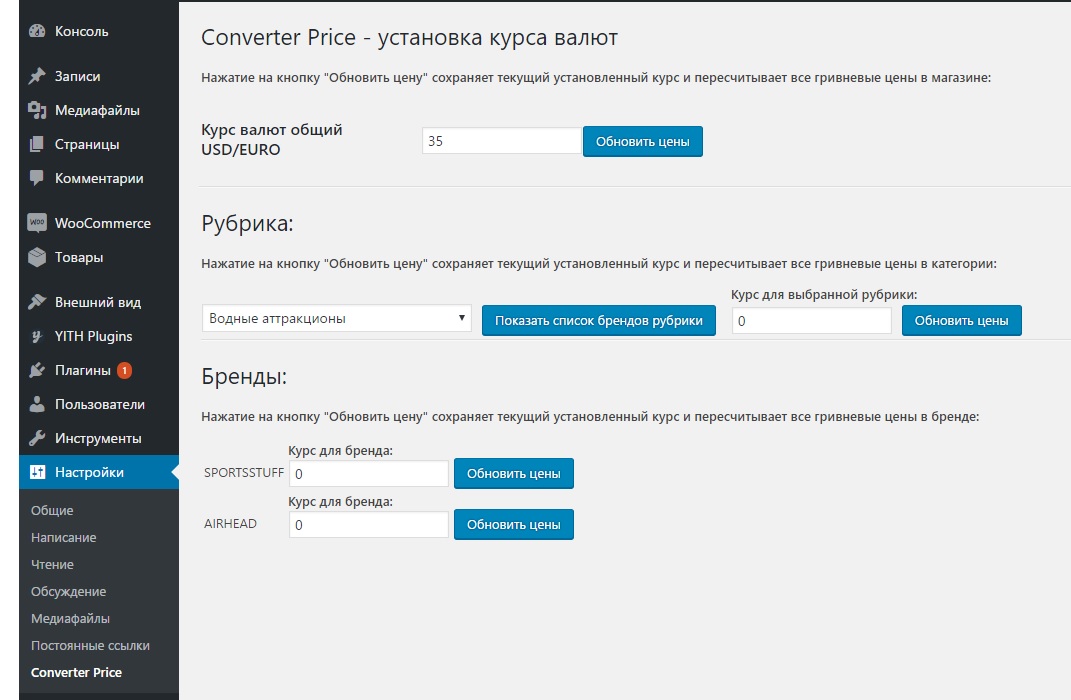
Task: Open Написание settings submenu
Action: pyautogui.click(x=64, y=537)
